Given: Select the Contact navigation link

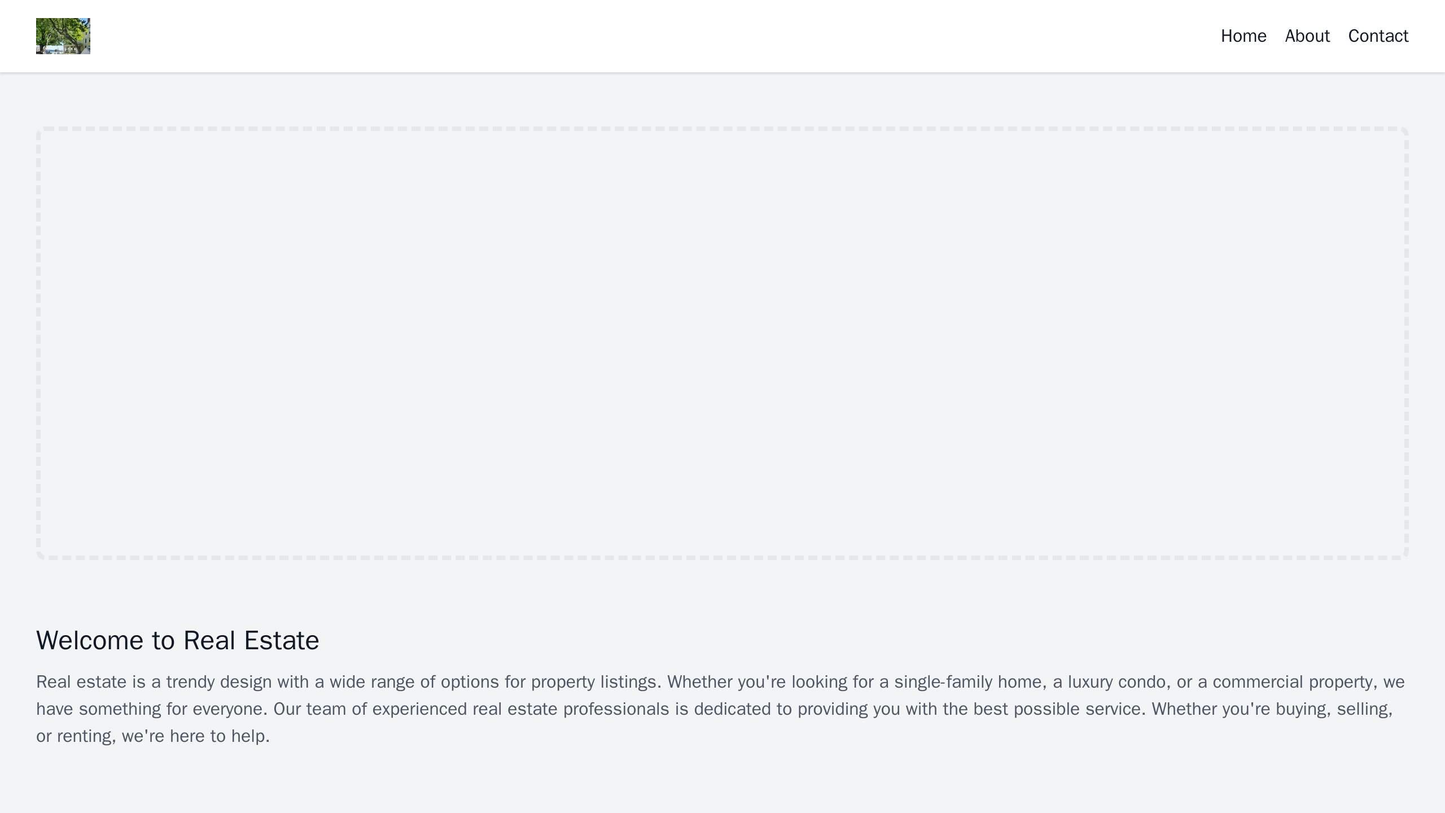Looking at the screenshot, I should [x=1377, y=36].
